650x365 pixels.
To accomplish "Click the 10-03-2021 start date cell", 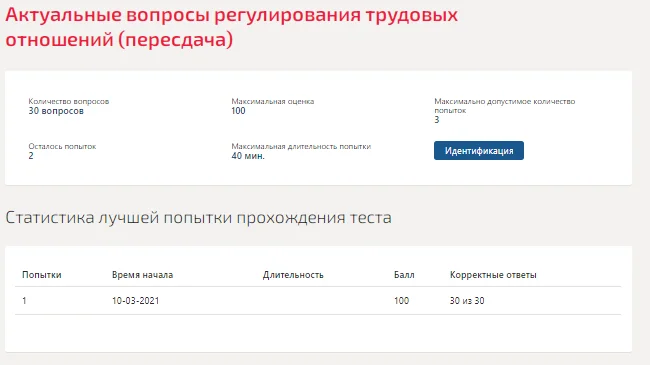I will tap(136, 301).
